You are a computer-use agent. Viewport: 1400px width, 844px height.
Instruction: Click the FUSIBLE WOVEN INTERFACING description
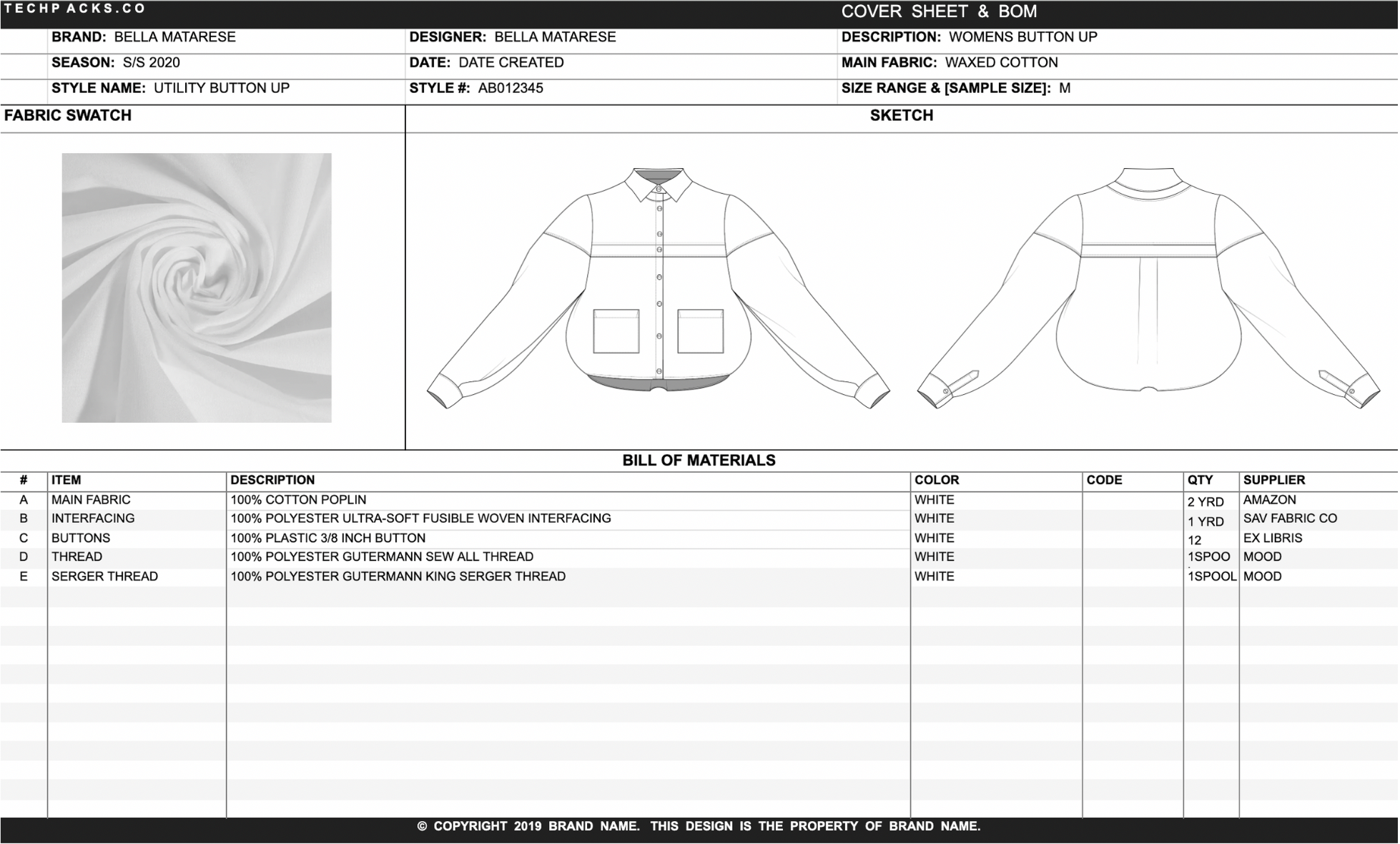(x=420, y=519)
